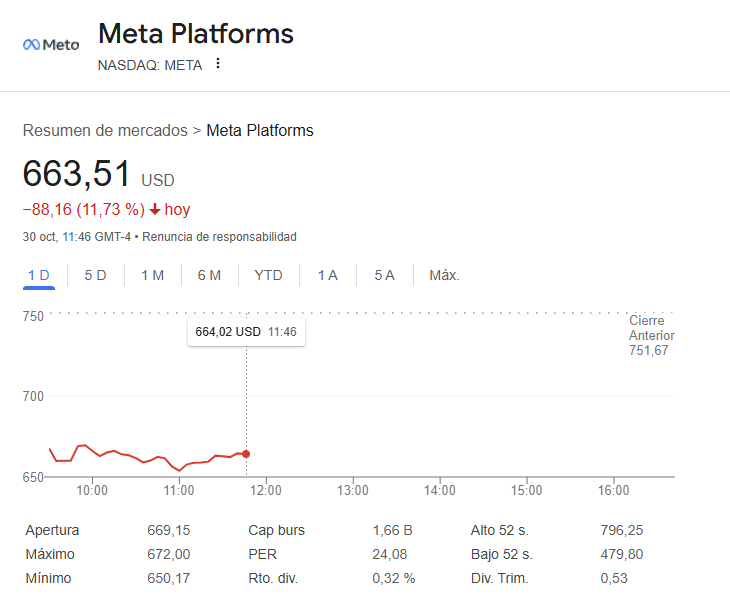Viewport: 730px width, 607px height.
Task: Click the 663,51 current price value
Action: point(77,175)
